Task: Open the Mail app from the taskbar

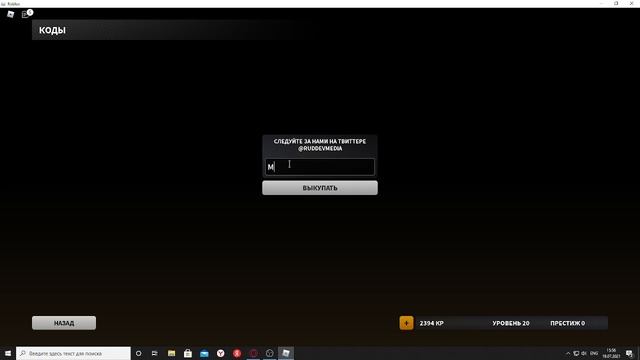Action: click(204, 353)
